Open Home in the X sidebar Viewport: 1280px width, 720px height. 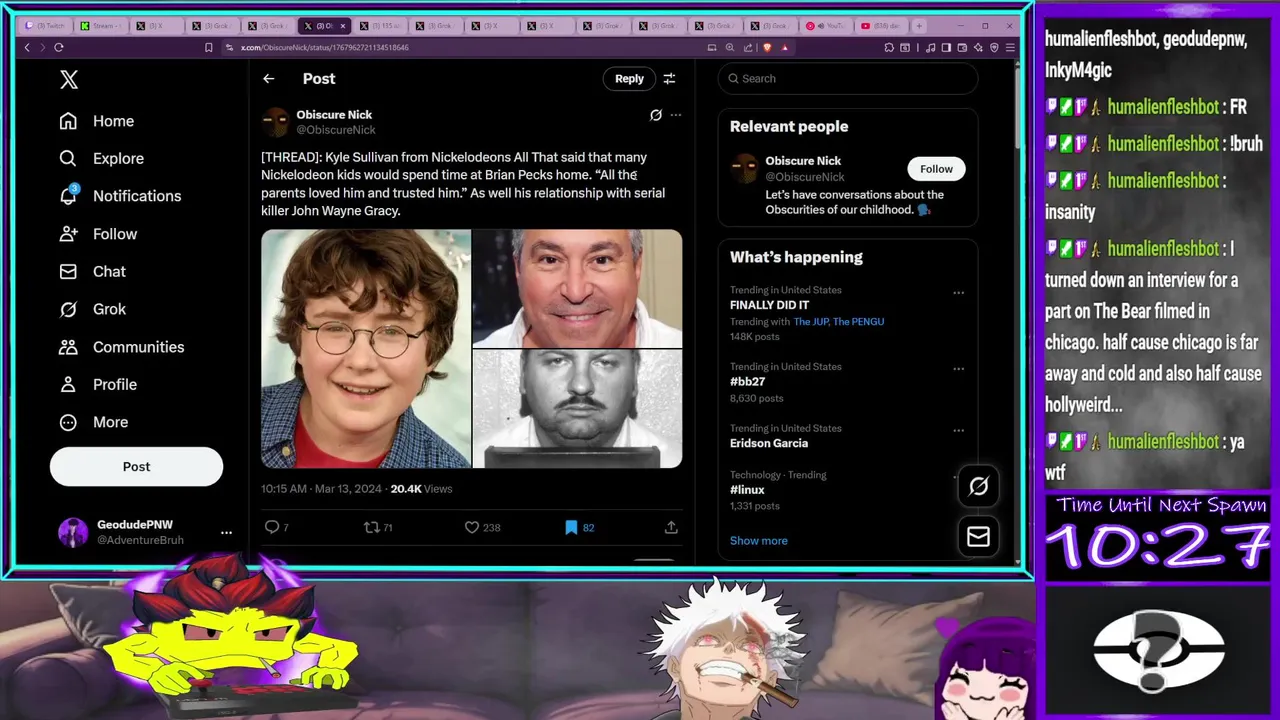97,121
